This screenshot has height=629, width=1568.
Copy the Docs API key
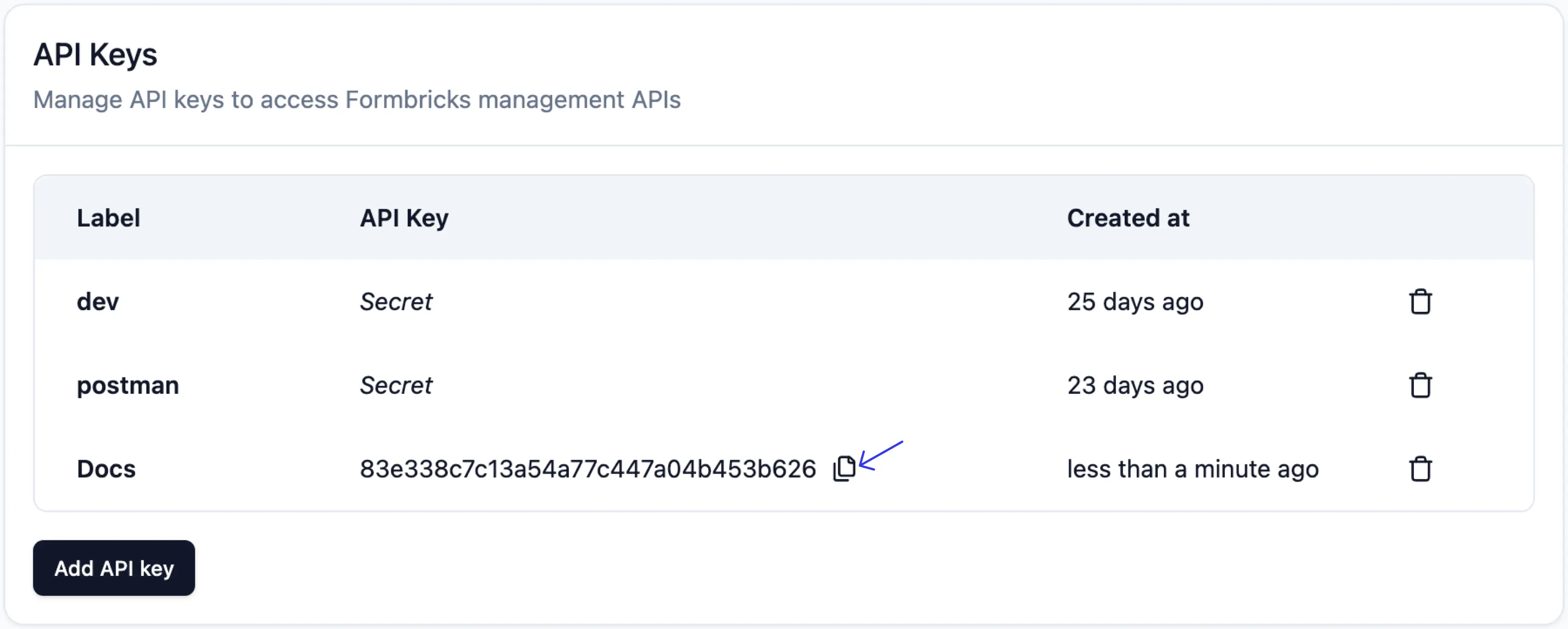[844, 468]
